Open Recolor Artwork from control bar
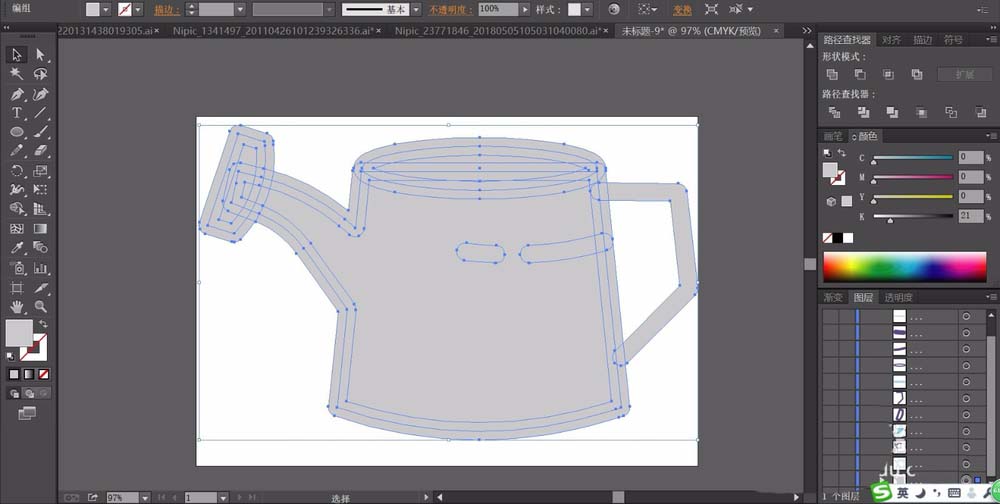Viewport: 1000px width, 504px height. point(614,10)
